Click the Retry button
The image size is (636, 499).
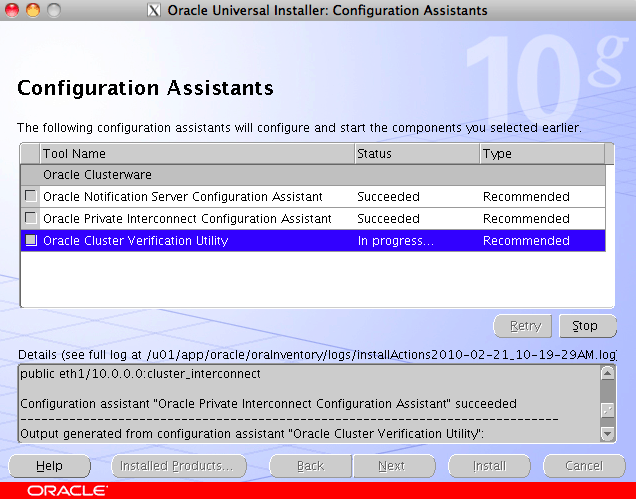click(524, 326)
